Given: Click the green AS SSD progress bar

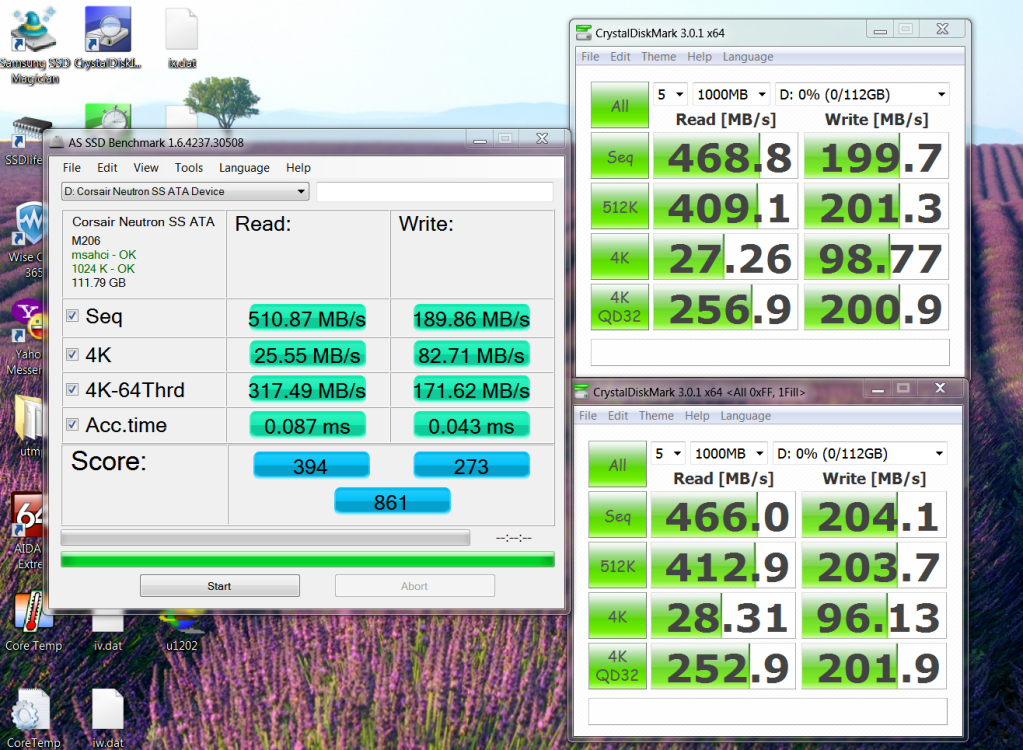Looking at the screenshot, I should point(307,560).
